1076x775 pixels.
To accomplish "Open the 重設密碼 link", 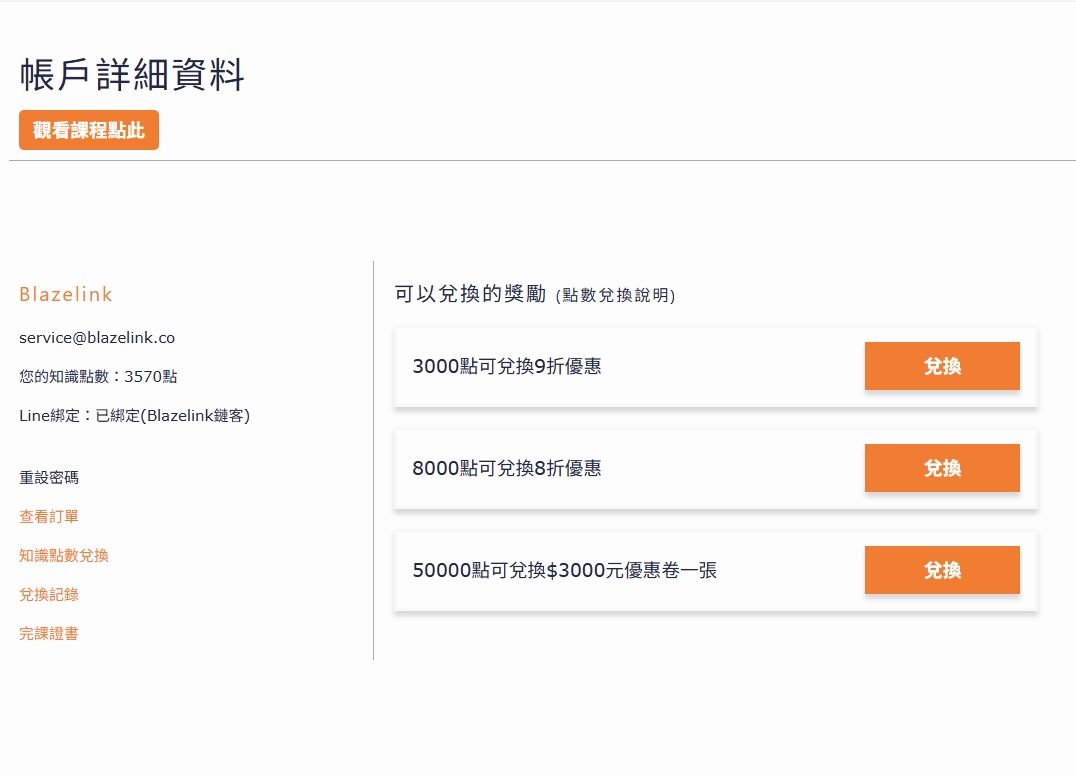I will click(49, 477).
